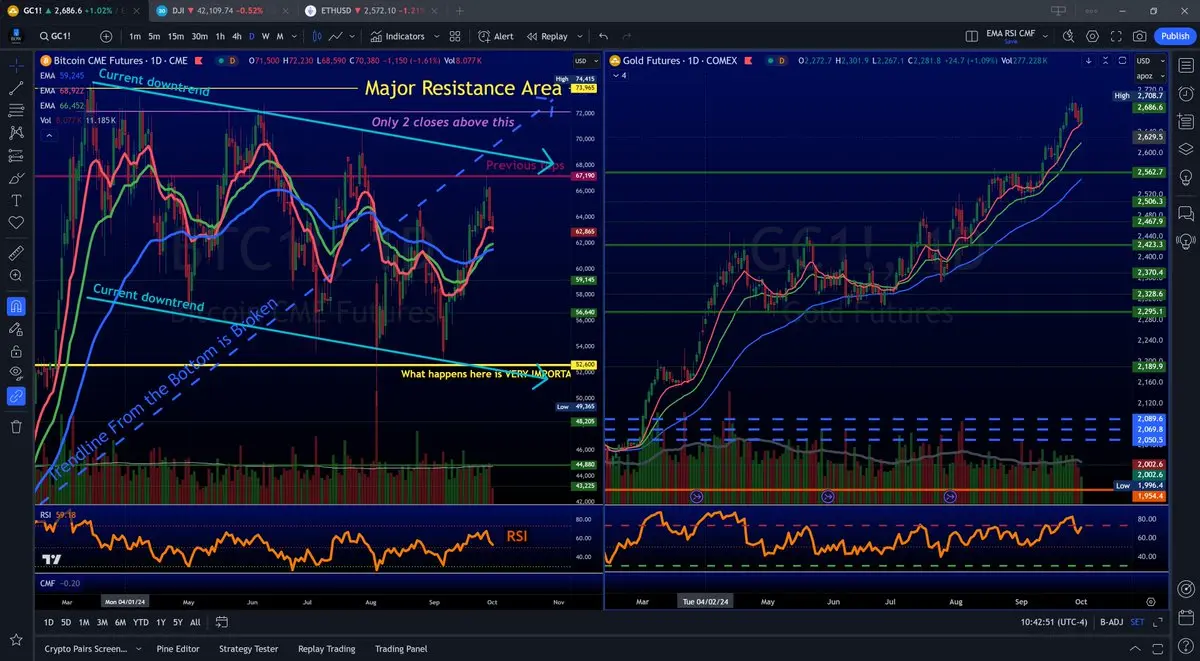
Task: Select the 4h timeframe
Action: (x=236, y=36)
